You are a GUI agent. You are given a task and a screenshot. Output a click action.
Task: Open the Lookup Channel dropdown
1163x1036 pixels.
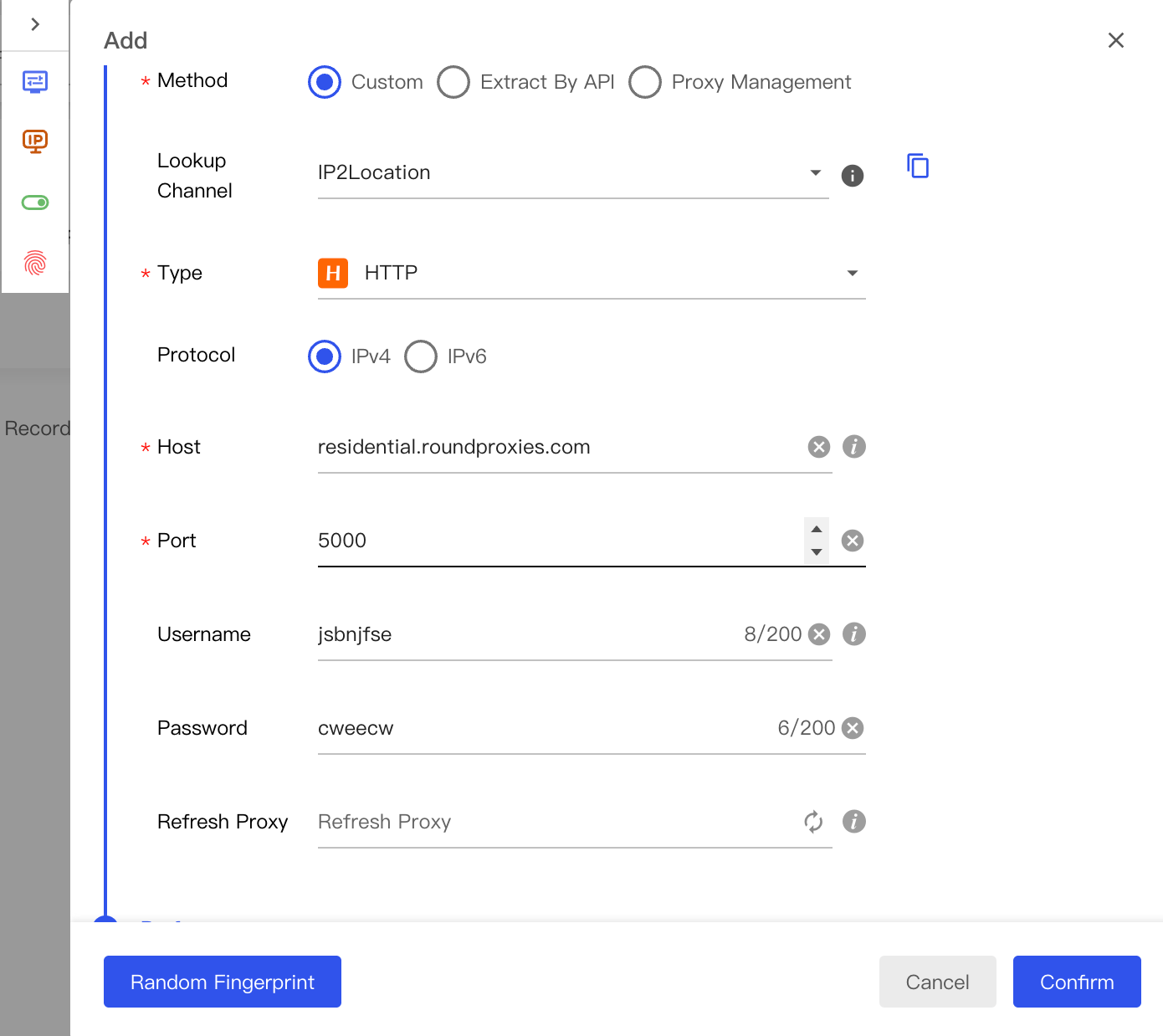[x=815, y=172]
